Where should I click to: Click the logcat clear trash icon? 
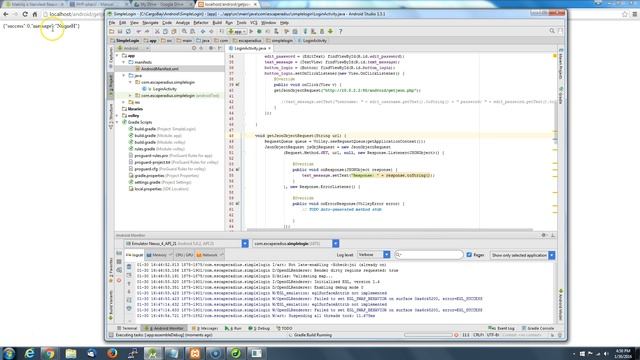click(129, 267)
